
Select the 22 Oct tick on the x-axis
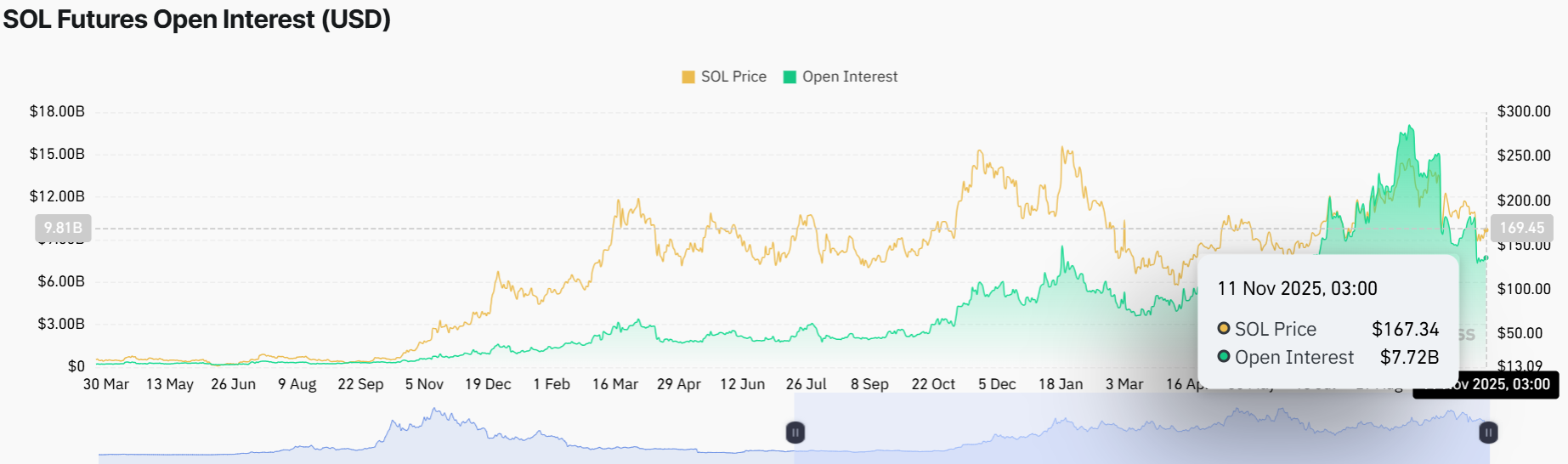tap(933, 384)
